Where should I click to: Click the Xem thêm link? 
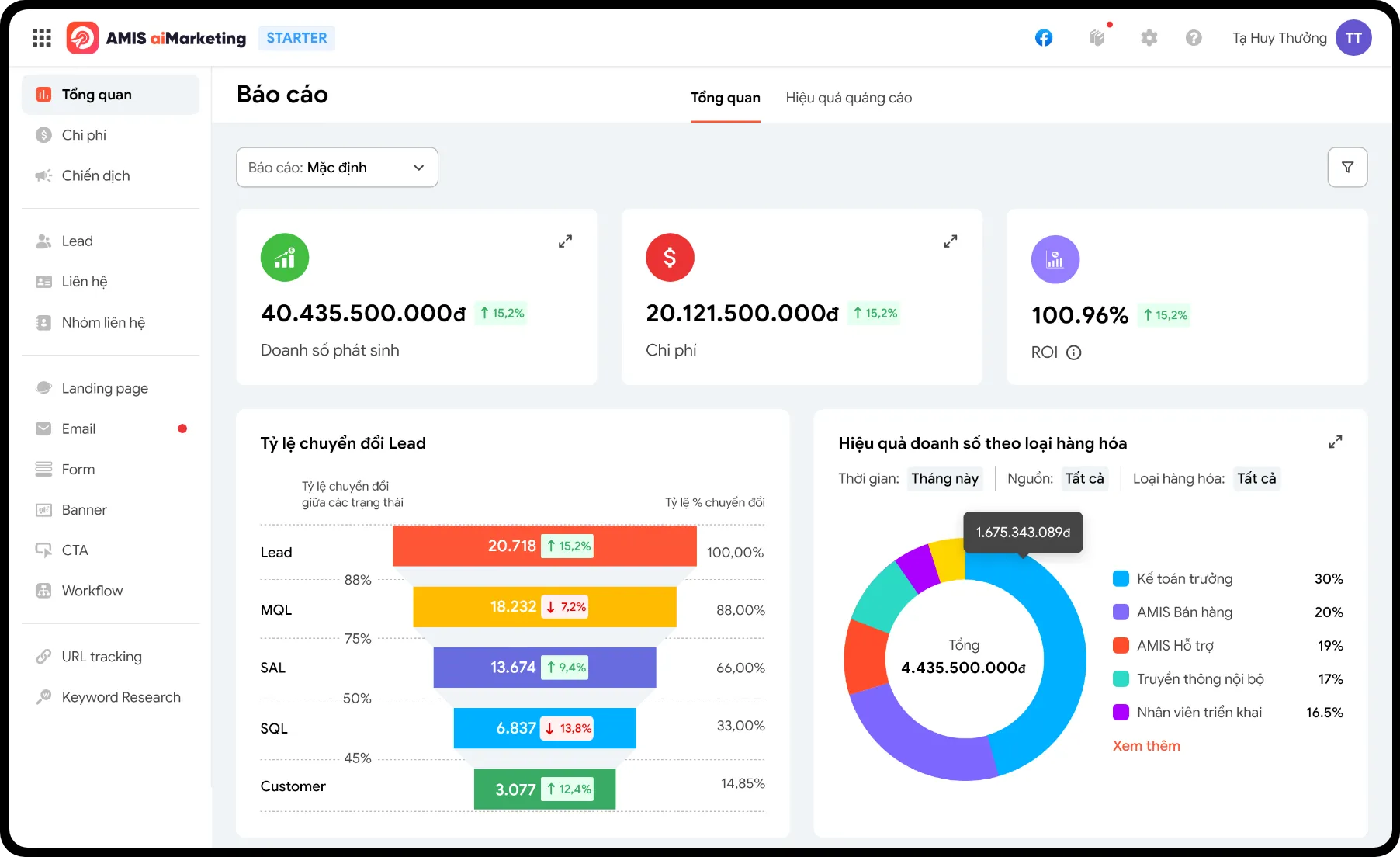(1146, 746)
